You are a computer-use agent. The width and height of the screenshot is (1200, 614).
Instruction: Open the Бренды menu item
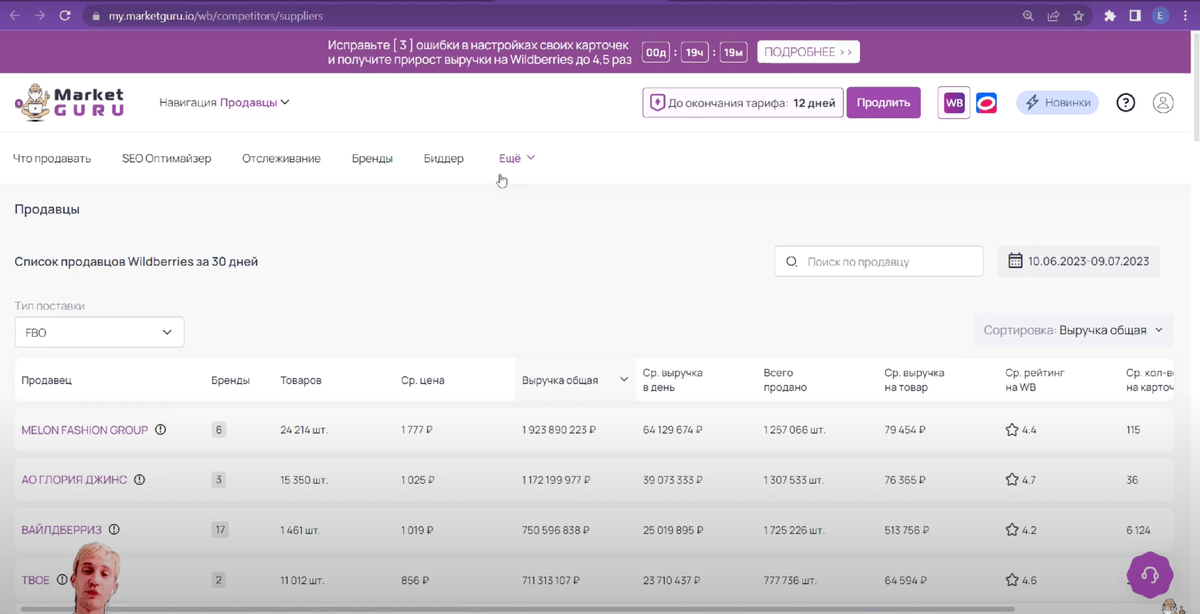click(372, 158)
